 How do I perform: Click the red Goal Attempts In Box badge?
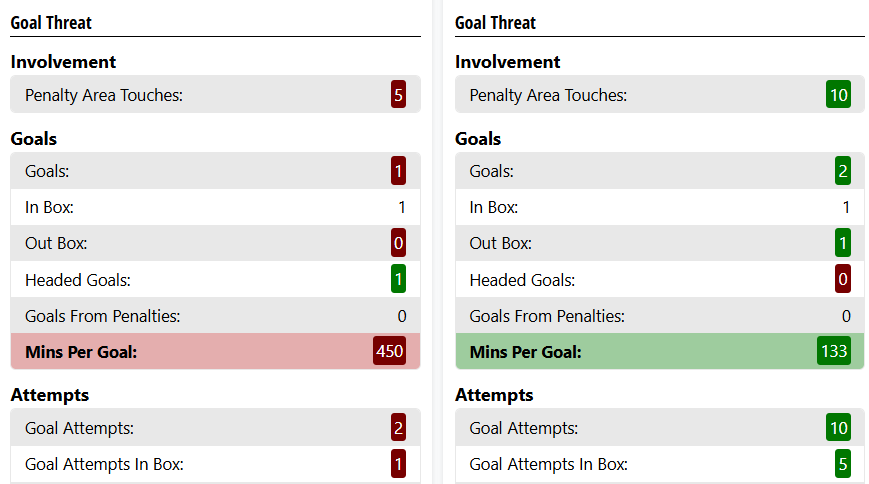(398, 463)
